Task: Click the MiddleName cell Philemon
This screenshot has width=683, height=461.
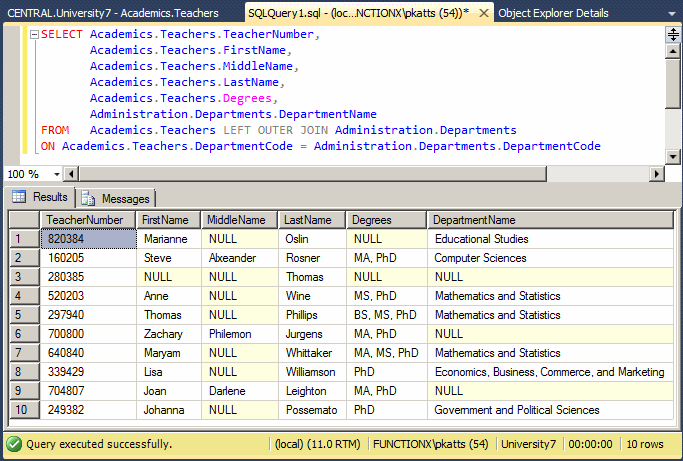Action: pos(240,334)
